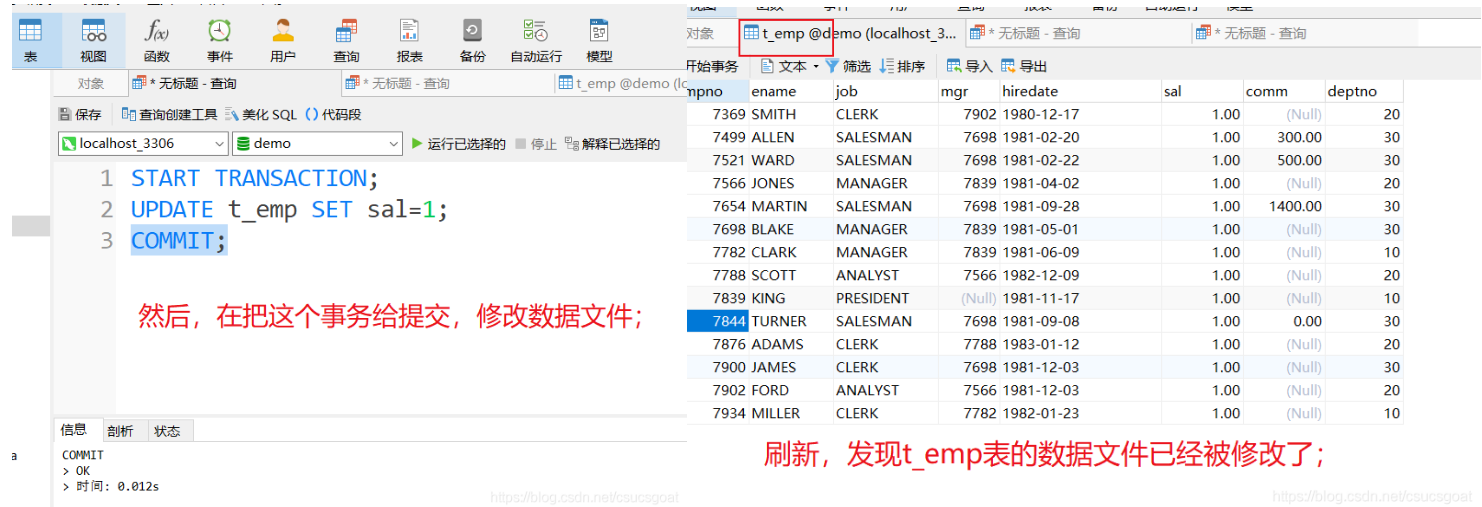1482x507 pixels.
Task: Open the 查询创建工具 query builder
Action: click(x=169, y=114)
